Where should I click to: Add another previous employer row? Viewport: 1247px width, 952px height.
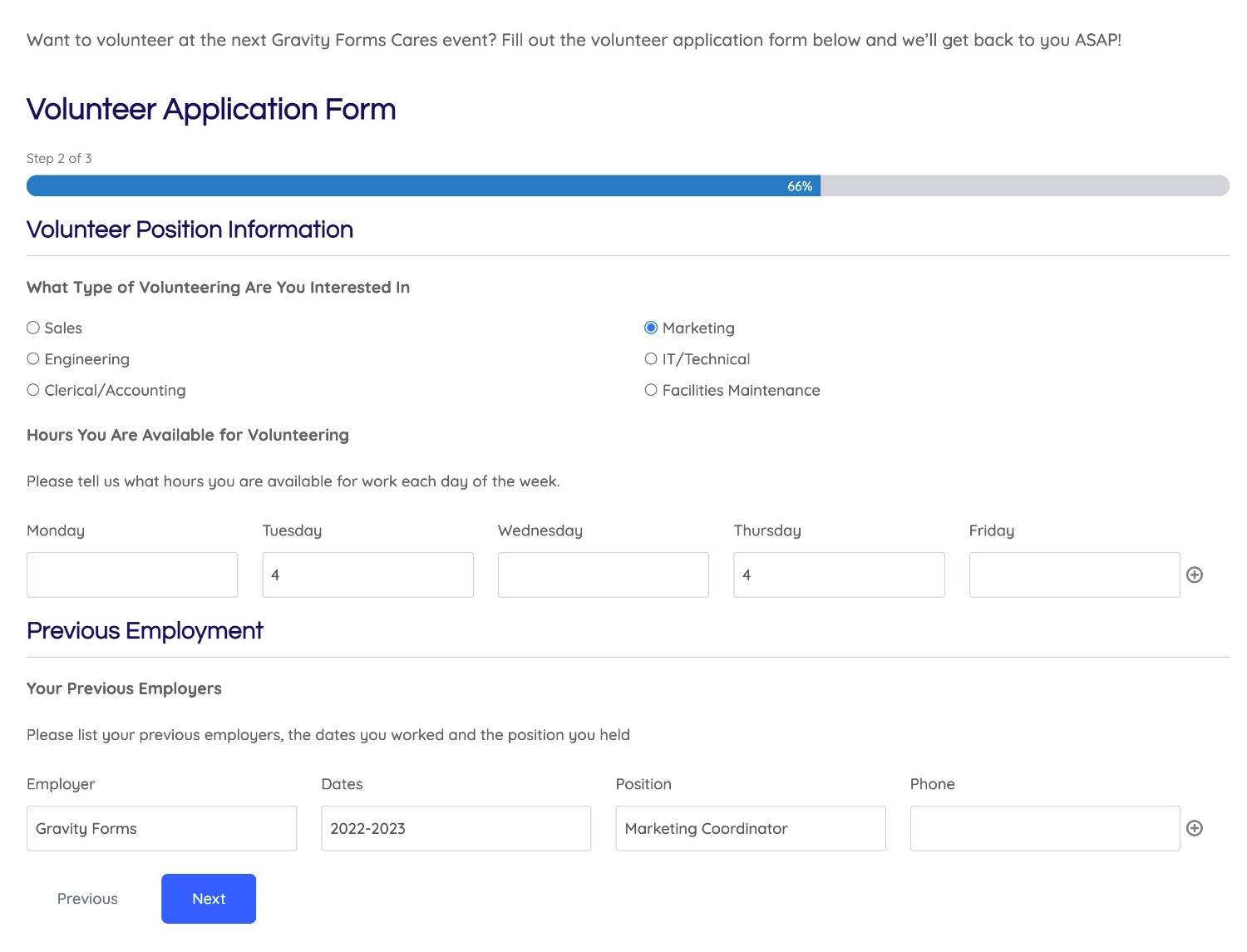[x=1195, y=828]
